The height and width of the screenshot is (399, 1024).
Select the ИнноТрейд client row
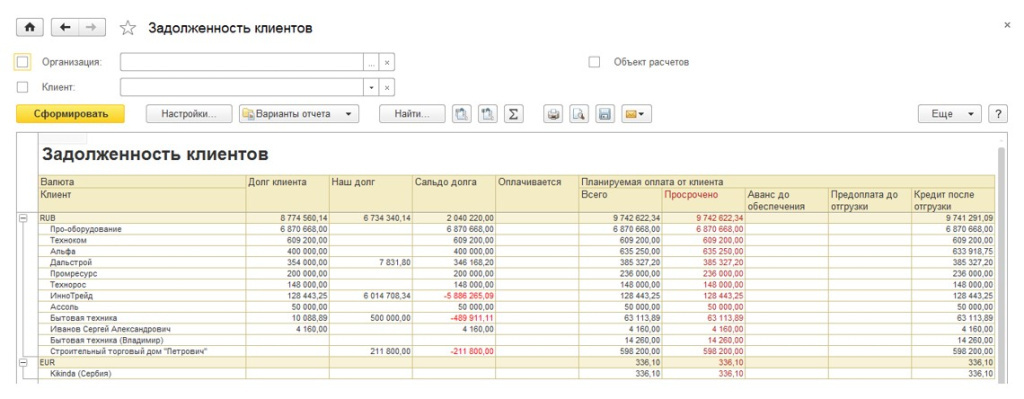coord(516,295)
